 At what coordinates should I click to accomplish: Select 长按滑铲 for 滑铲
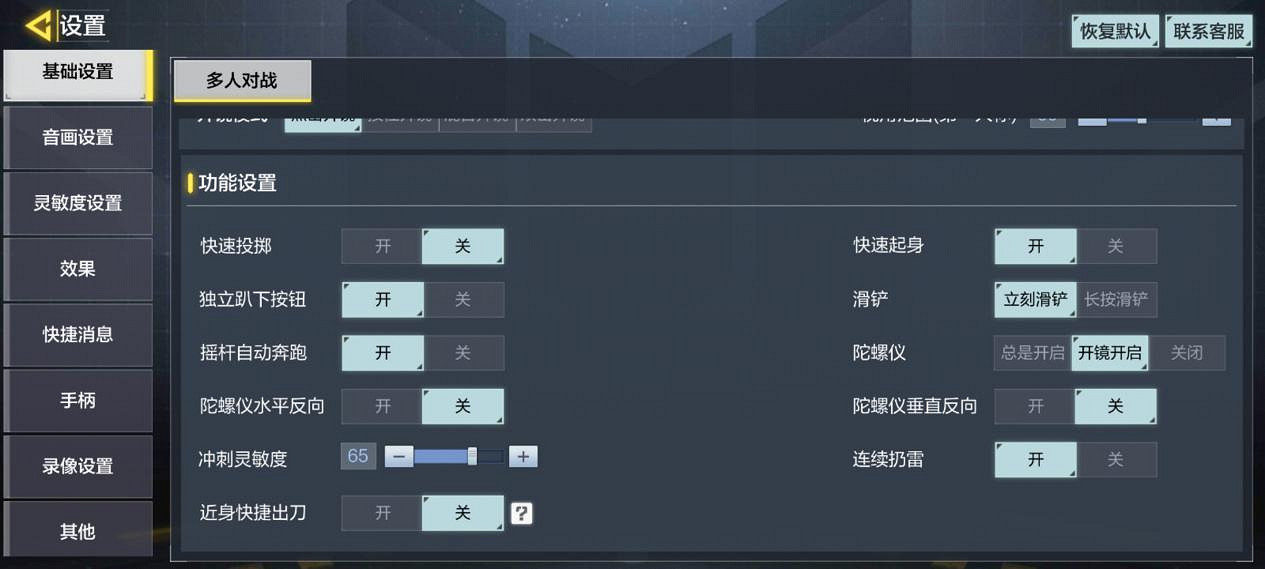click(1116, 300)
